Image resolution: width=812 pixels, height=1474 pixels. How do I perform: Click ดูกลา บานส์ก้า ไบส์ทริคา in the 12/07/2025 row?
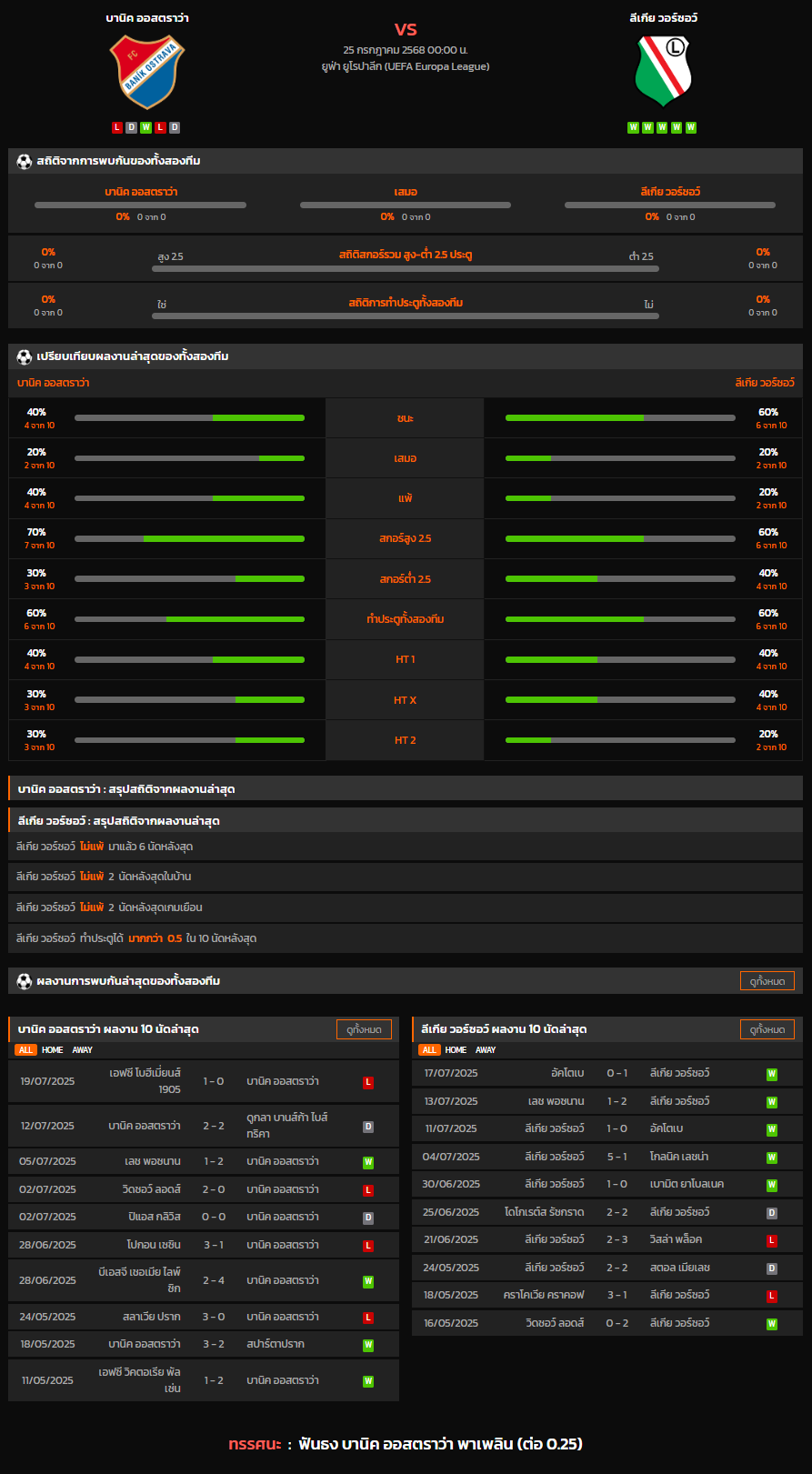point(287,1126)
